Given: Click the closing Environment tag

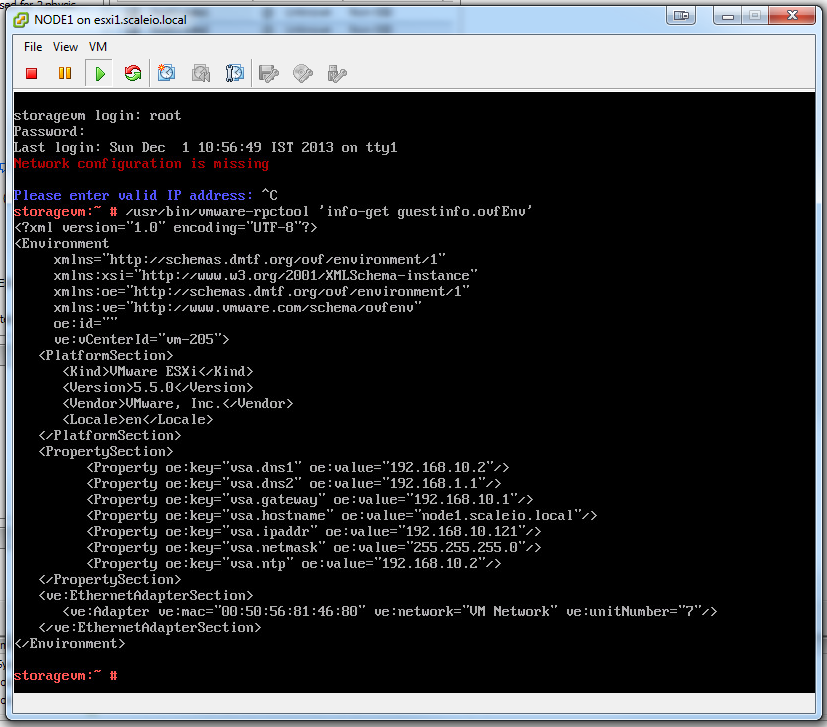Looking at the screenshot, I should click(x=70, y=644).
